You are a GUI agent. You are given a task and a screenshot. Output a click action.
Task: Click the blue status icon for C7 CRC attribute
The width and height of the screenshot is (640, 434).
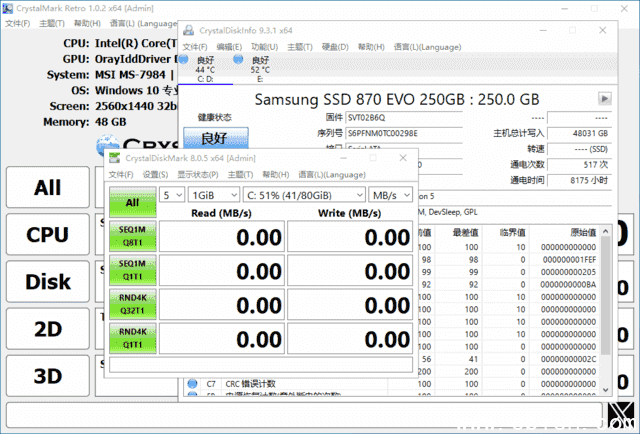(191, 384)
